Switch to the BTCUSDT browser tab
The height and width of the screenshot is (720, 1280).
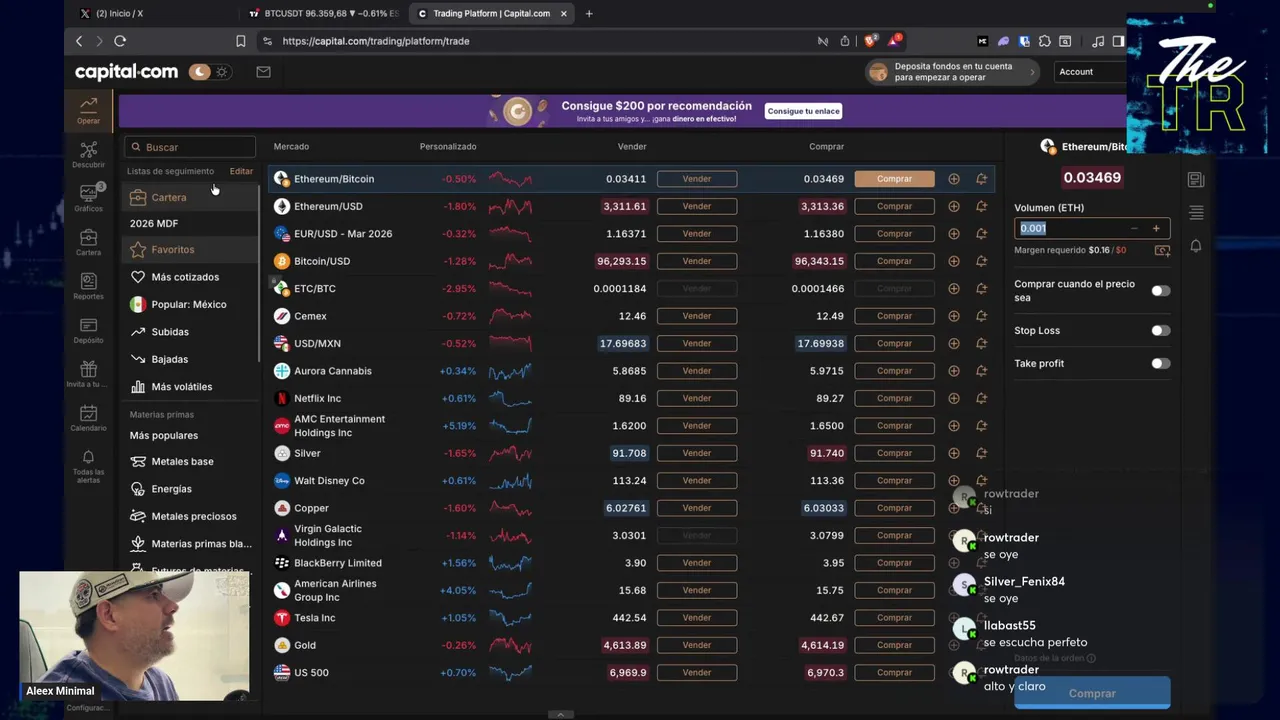click(x=322, y=14)
